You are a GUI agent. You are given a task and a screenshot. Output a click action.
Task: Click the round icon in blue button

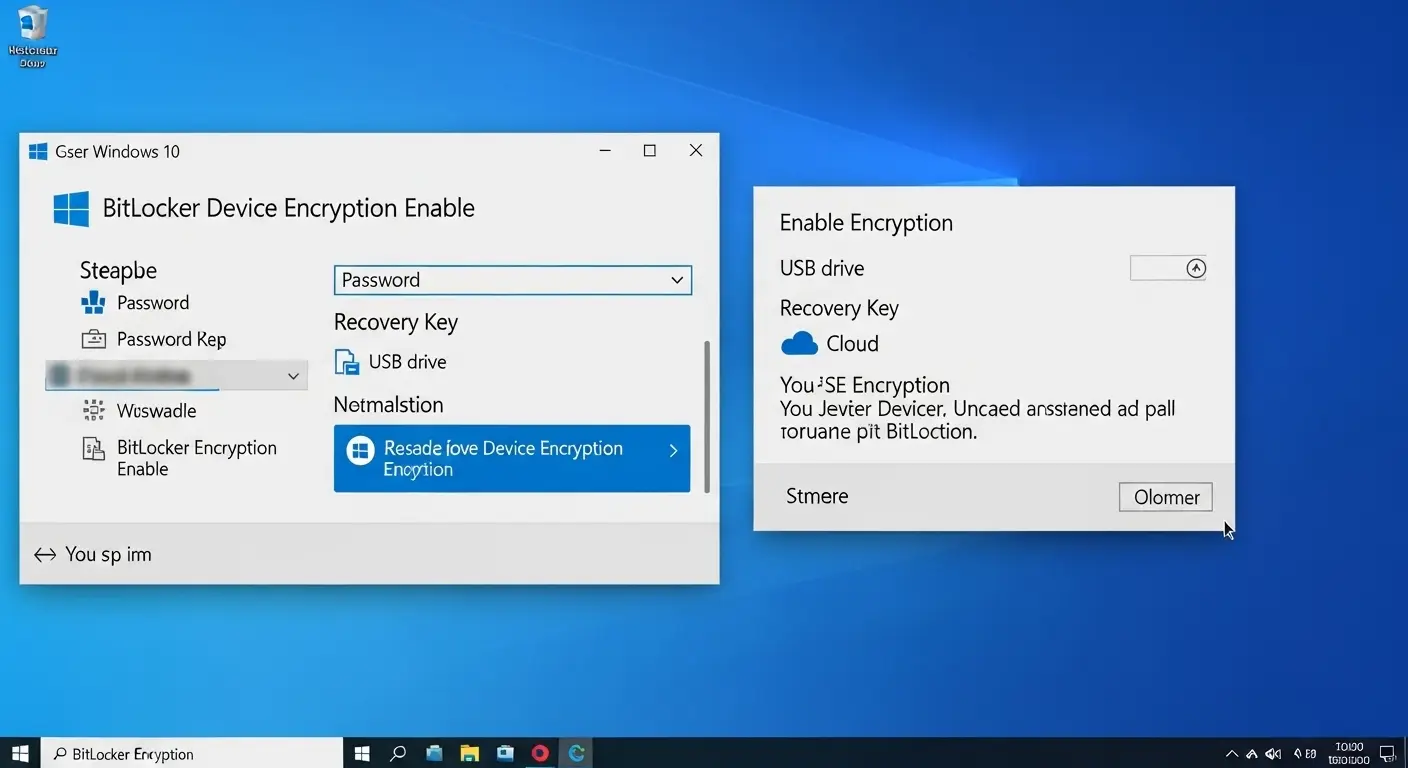360,450
